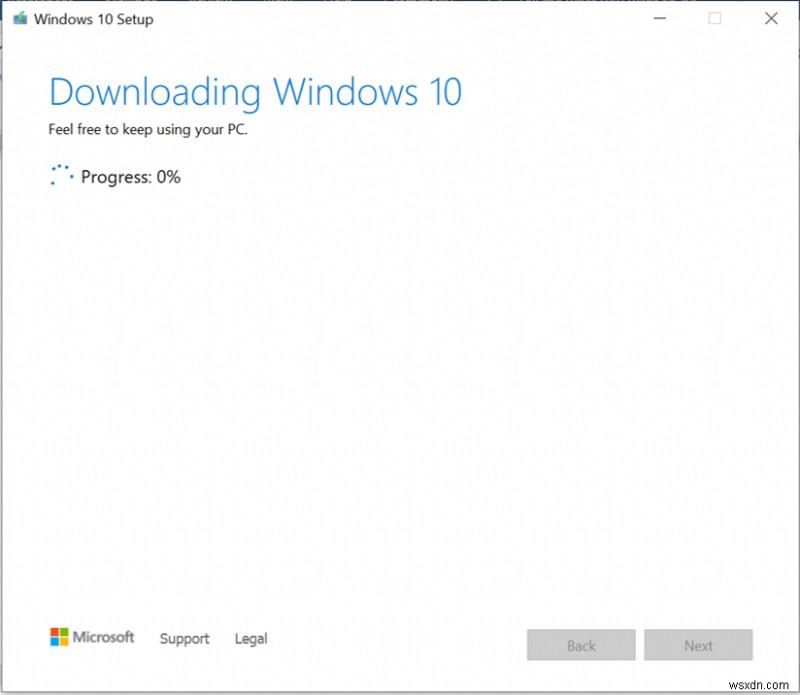Maximize the Windows 10 Setup window
Screen dimensions: 800x695
click(714, 18)
